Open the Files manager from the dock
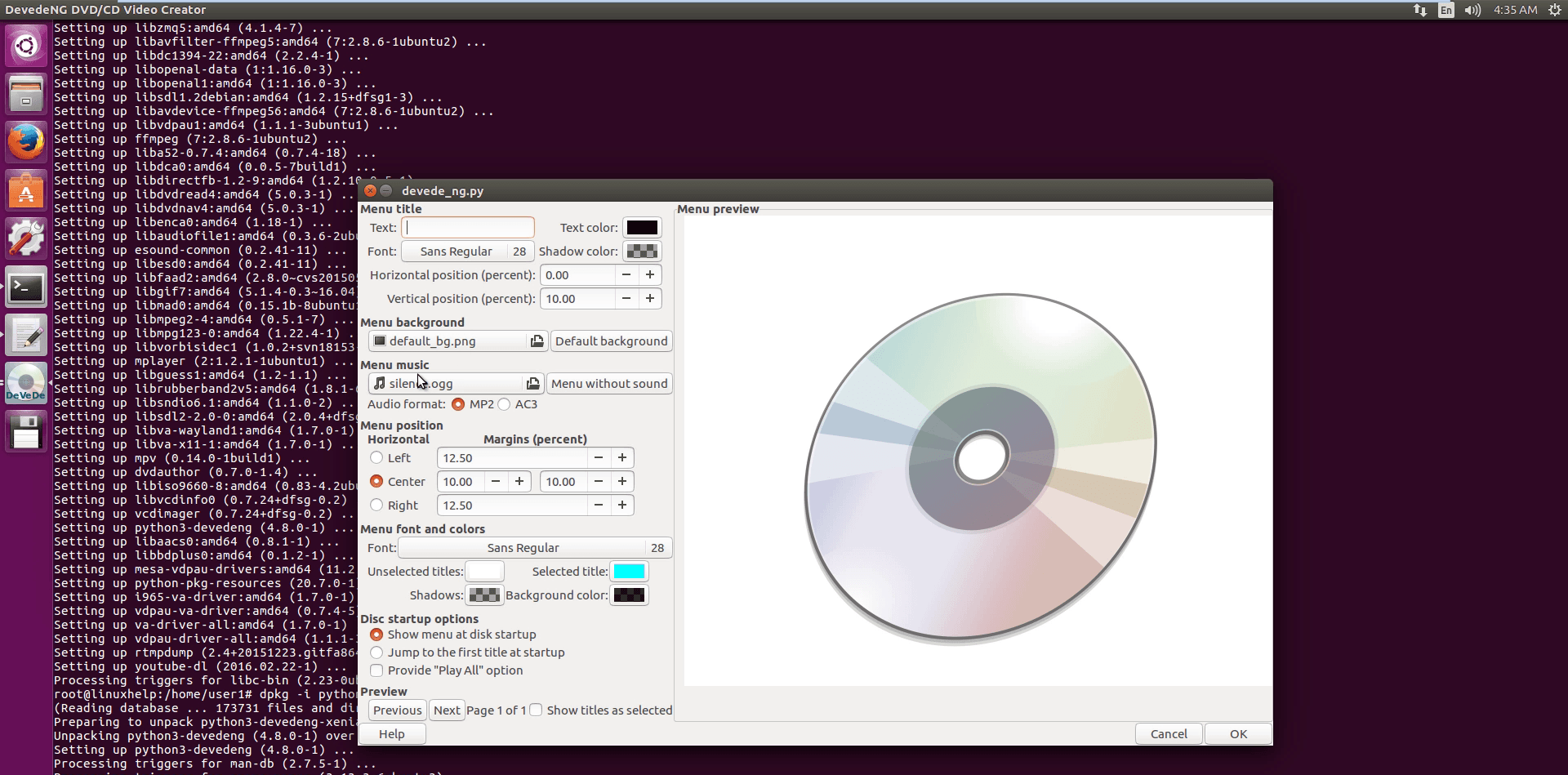Viewport: 1568px width, 775px height. pyautogui.click(x=26, y=94)
